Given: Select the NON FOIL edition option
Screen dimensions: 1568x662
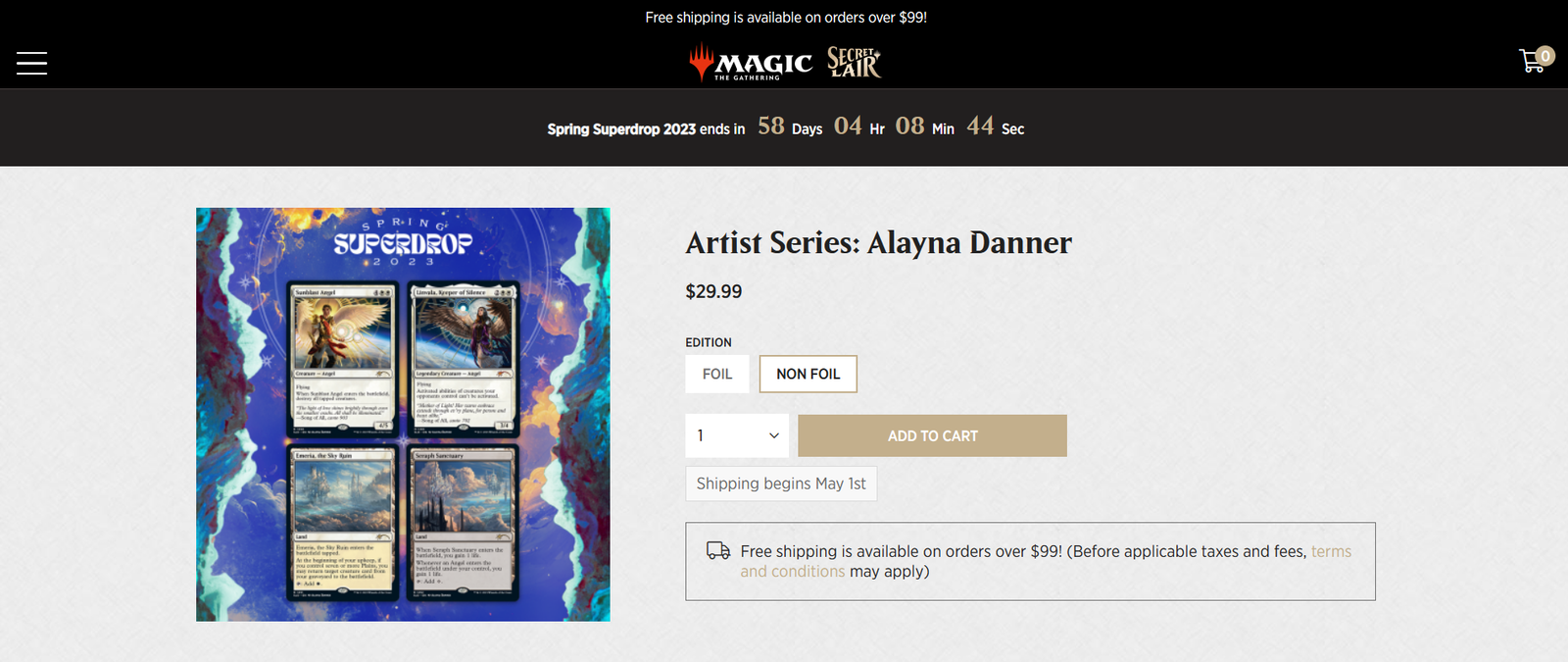Looking at the screenshot, I should pos(808,374).
